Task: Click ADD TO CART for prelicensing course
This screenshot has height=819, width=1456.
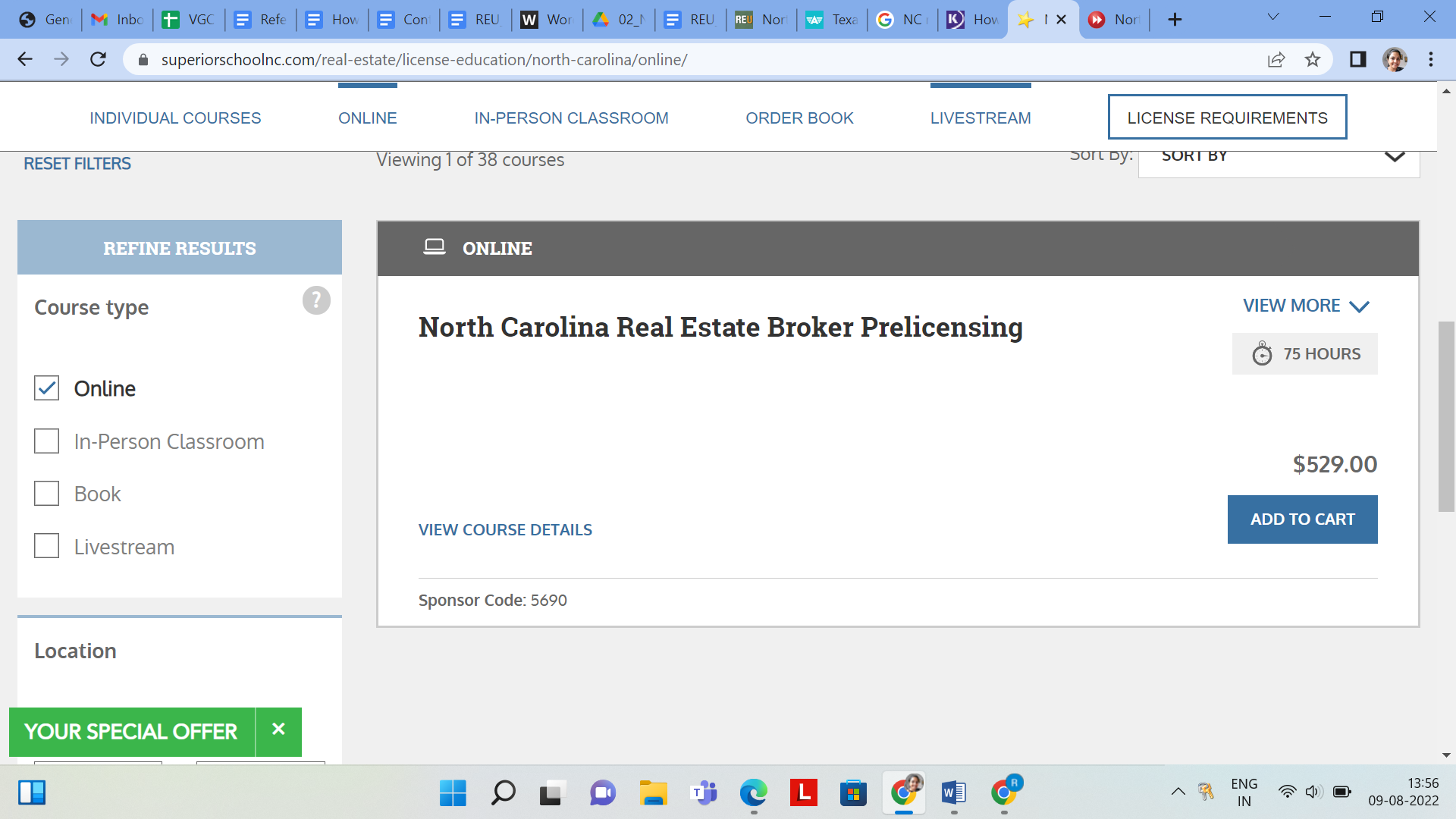Action: pos(1303,519)
